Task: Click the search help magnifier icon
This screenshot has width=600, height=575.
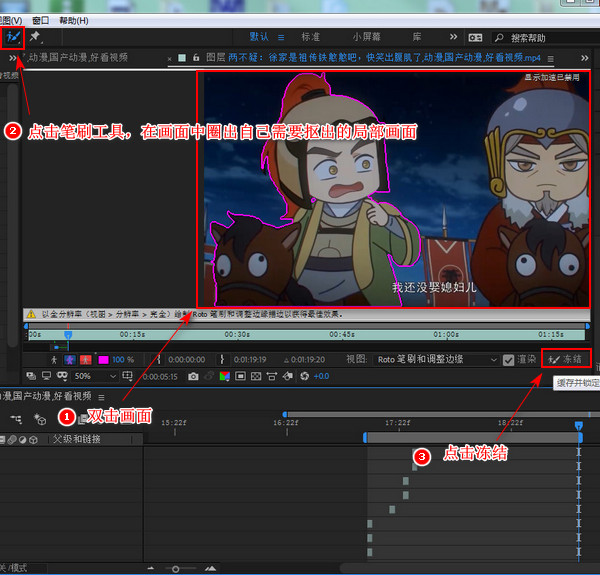Action: (x=499, y=37)
